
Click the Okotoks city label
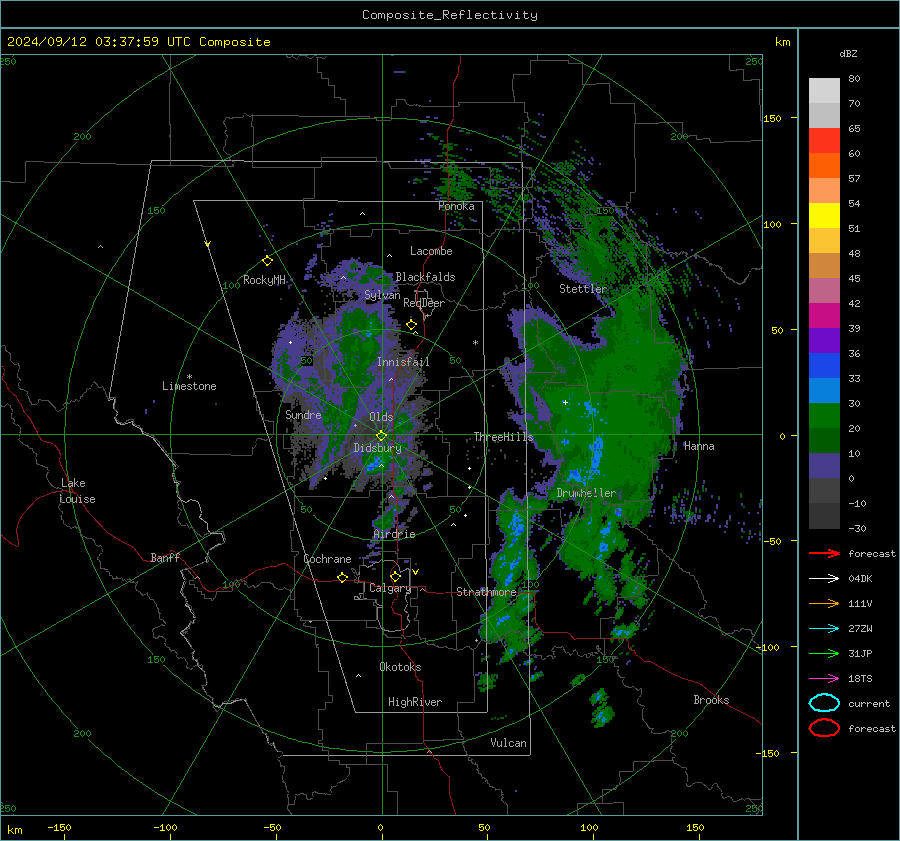(x=400, y=667)
